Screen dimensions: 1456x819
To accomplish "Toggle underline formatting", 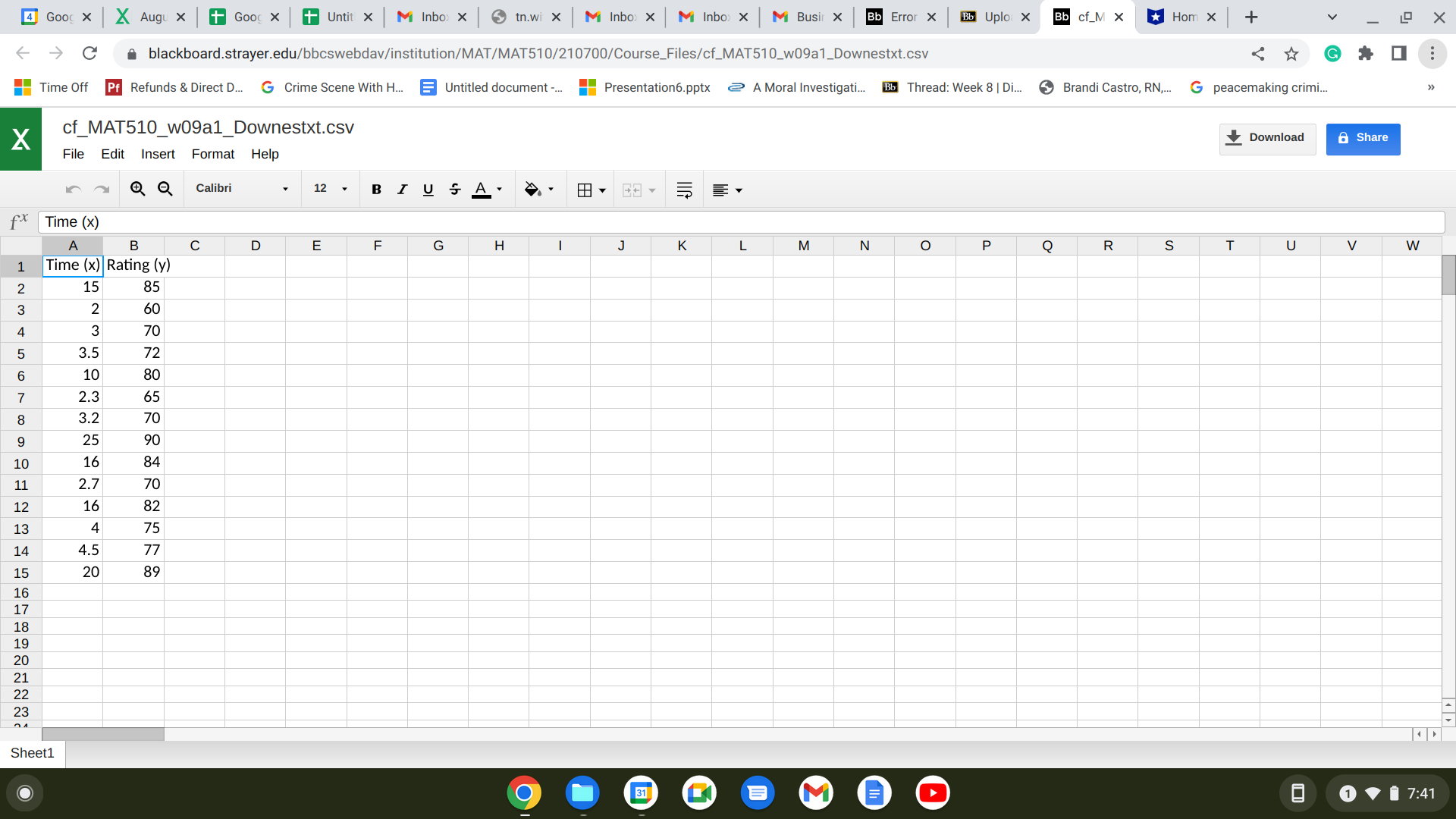I will (x=428, y=190).
